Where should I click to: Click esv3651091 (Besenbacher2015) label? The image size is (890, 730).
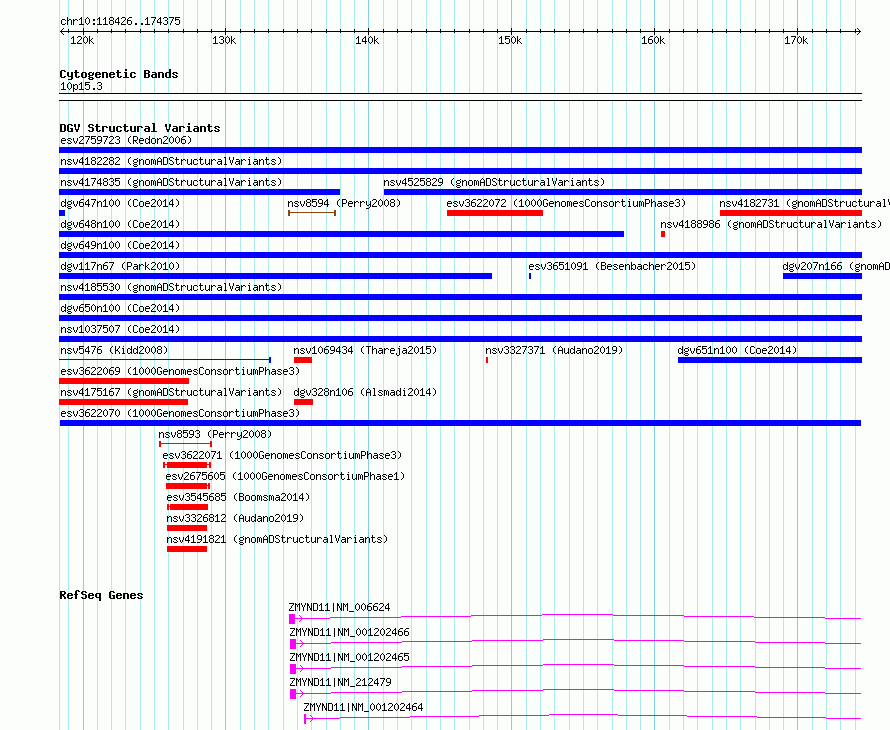[x=612, y=266]
